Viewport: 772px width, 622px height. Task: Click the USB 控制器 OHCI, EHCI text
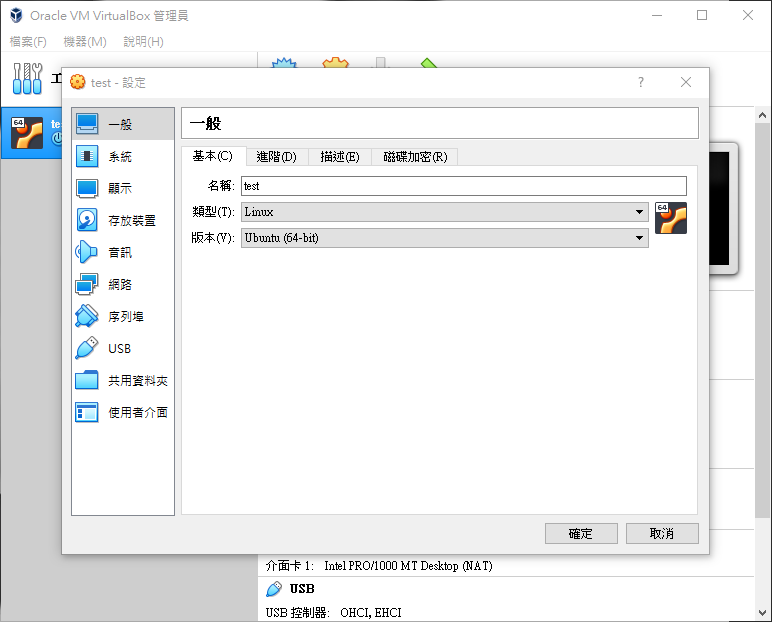tap(333, 613)
